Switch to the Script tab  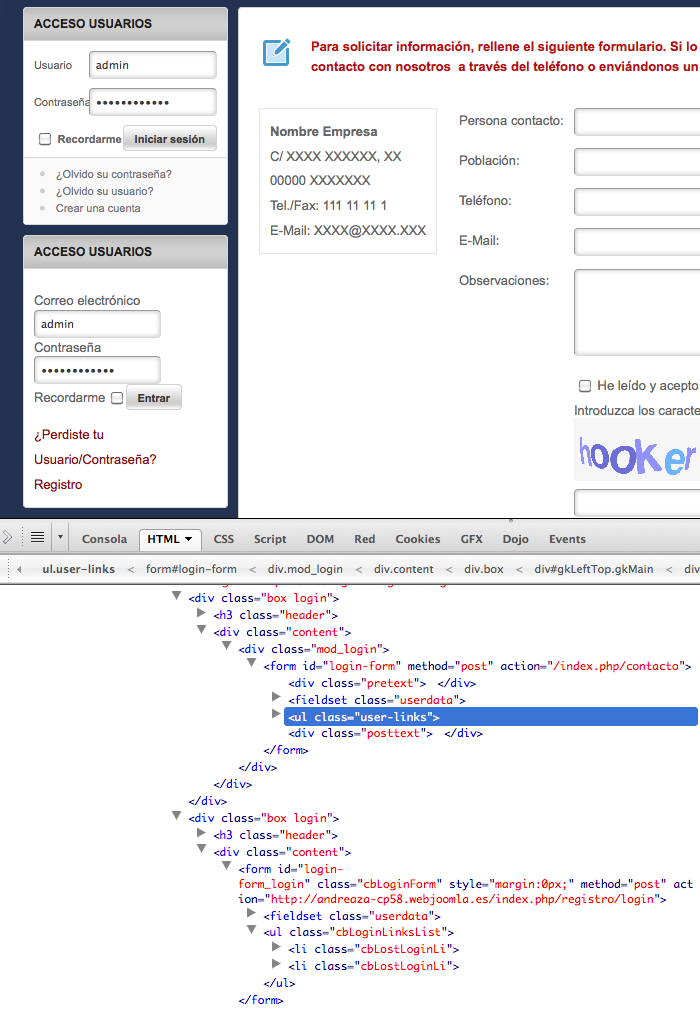coord(270,539)
